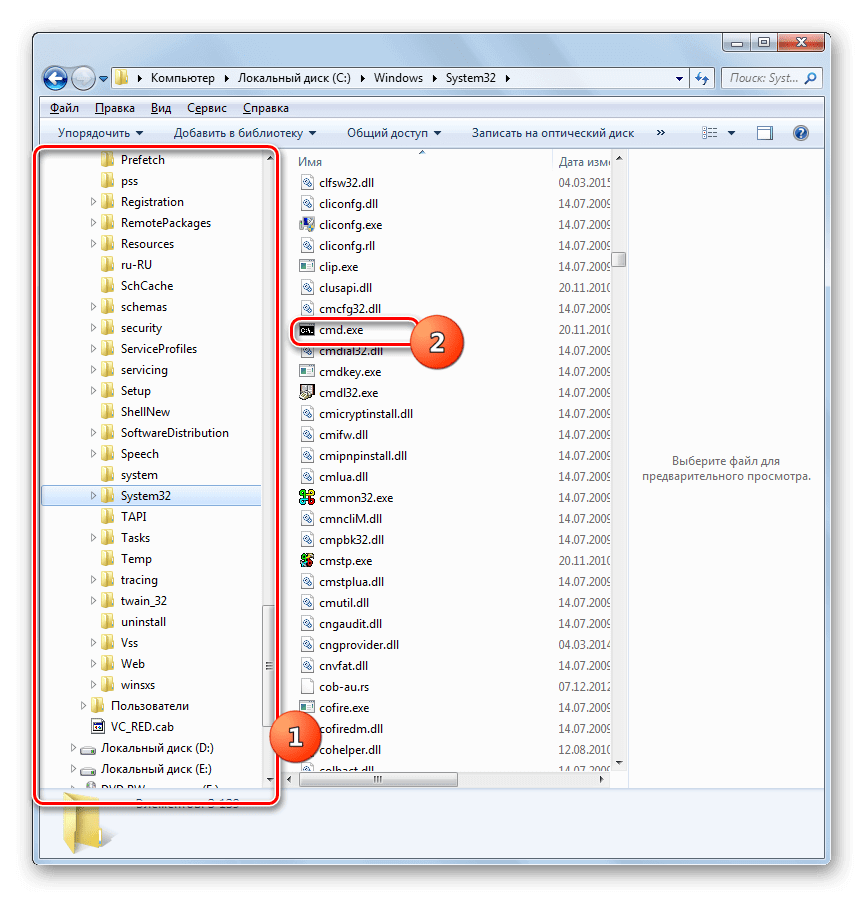Select the cmstp.exe file icon
The height and width of the screenshot is (898, 864).
click(308, 561)
